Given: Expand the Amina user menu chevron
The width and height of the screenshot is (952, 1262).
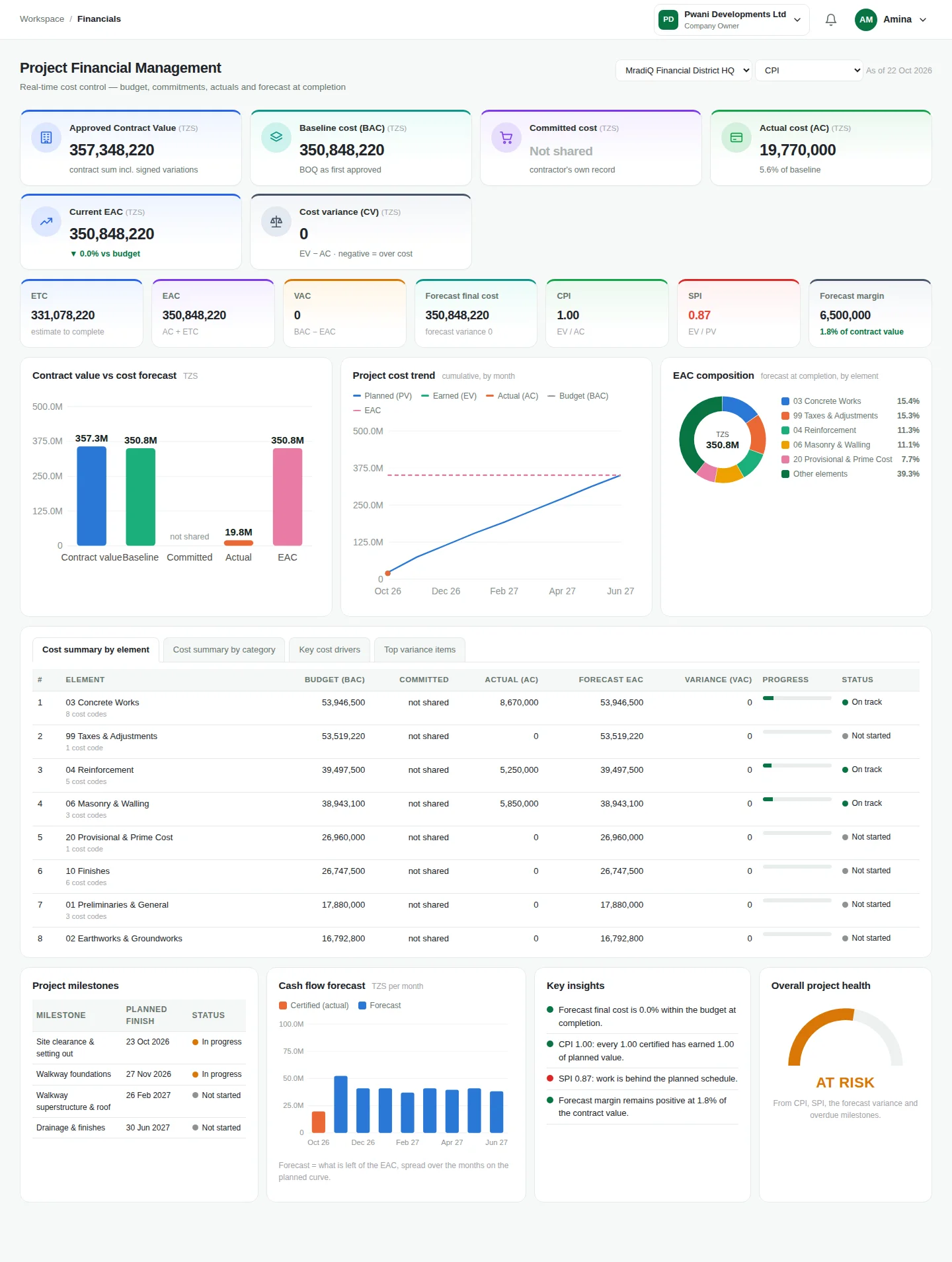Looking at the screenshot, I should tap(923, 20).
